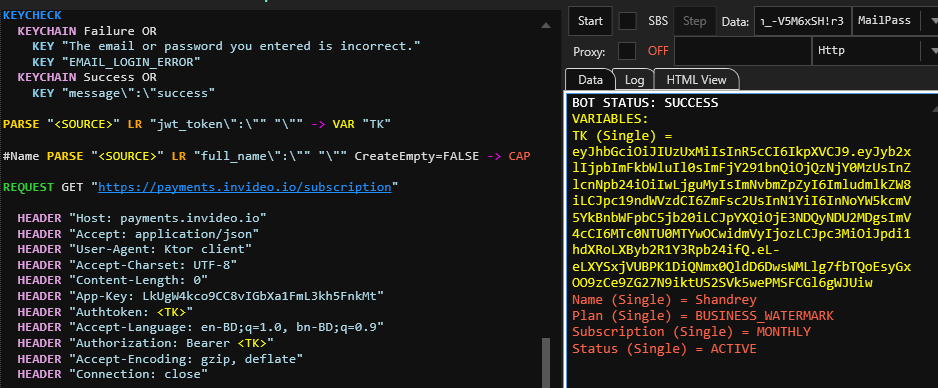
Task: Click the #Name PARSE full_name line
Action: (x=266, y=156)
